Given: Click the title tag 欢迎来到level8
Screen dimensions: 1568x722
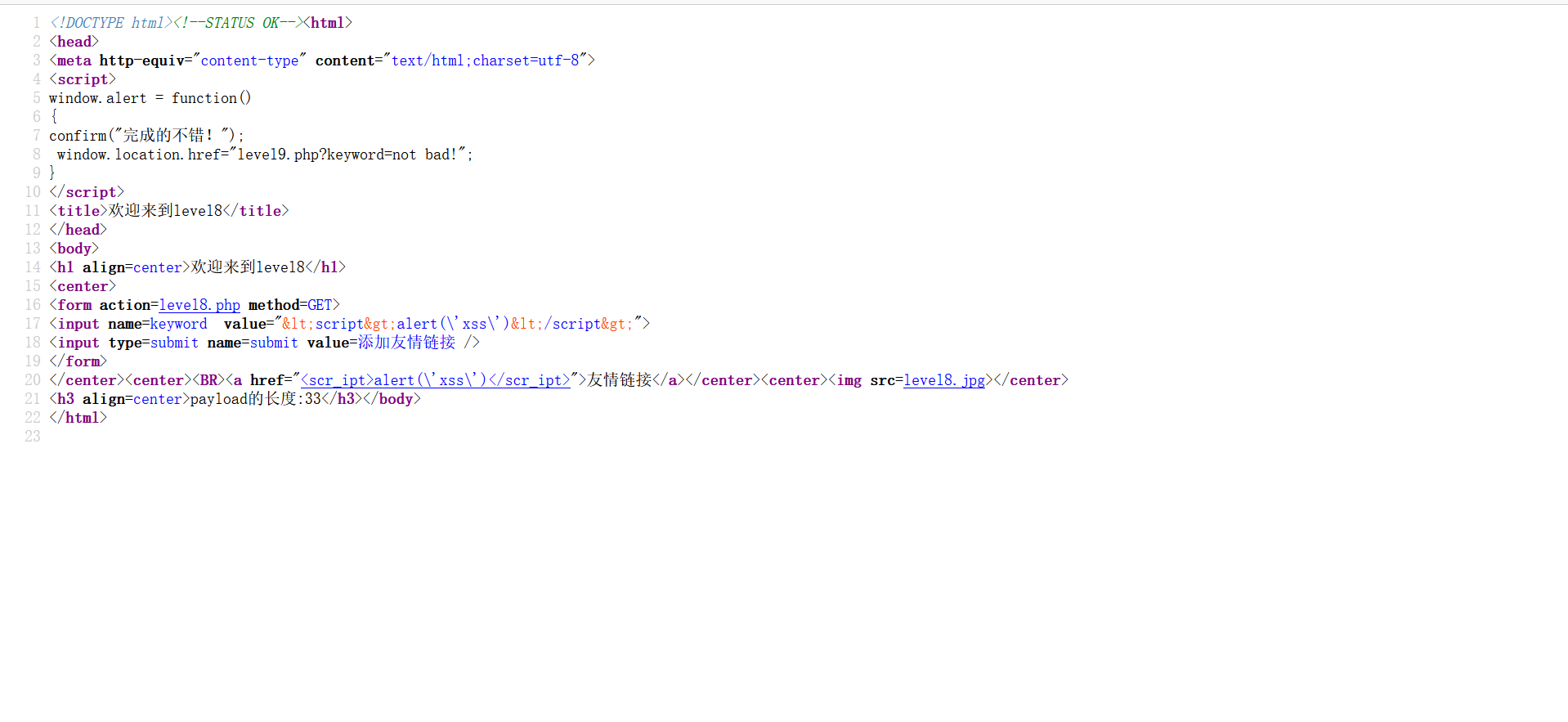Looking at the screenshot, I should pos(169,211).
